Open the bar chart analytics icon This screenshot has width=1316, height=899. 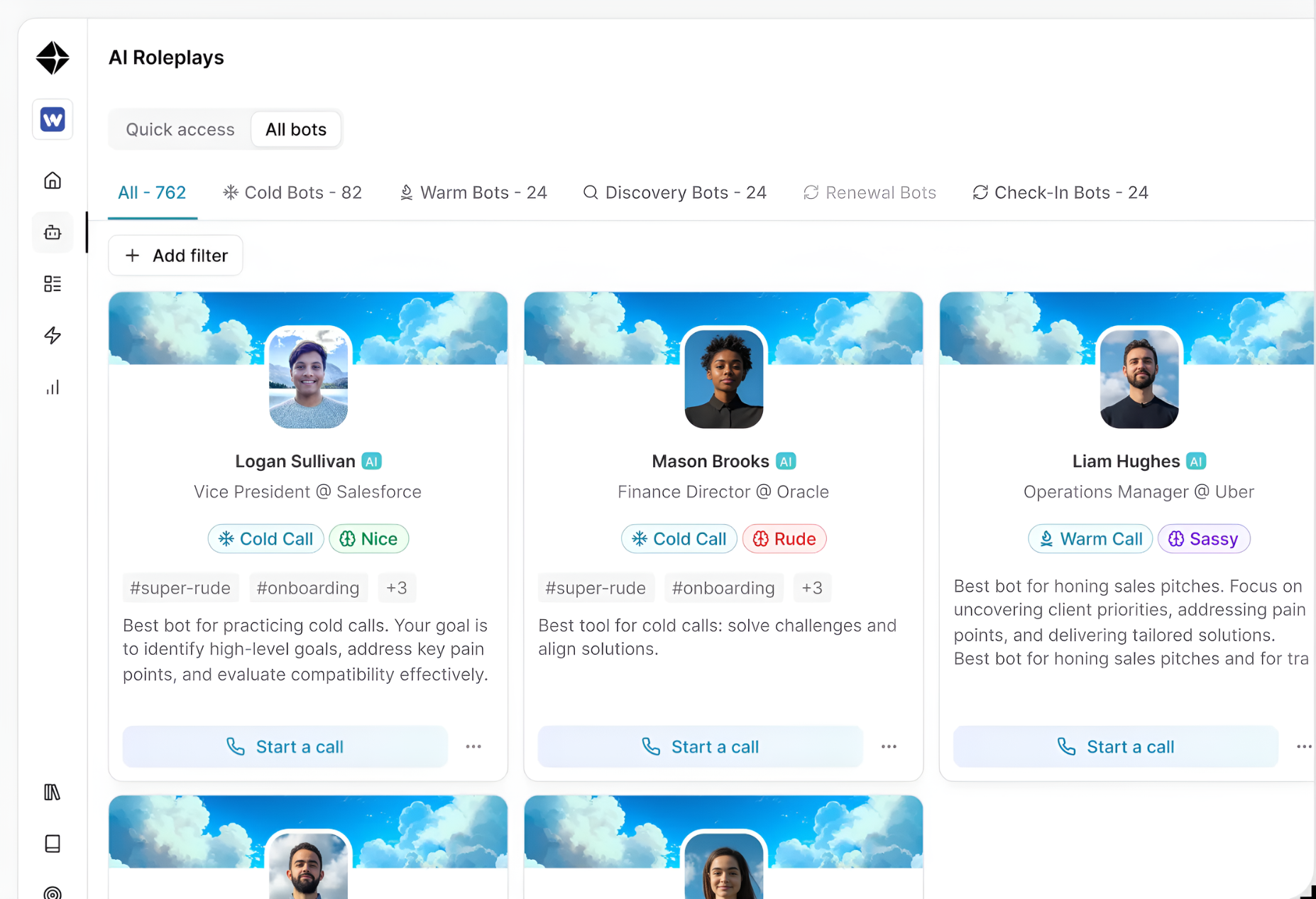[x=53, y=387]
